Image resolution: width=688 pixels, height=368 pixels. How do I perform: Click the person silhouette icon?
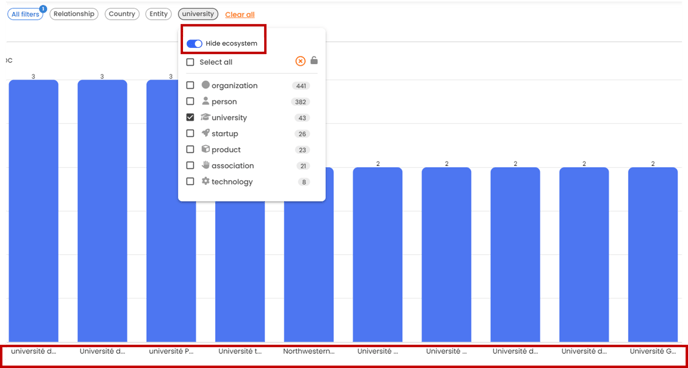(205, 101)
